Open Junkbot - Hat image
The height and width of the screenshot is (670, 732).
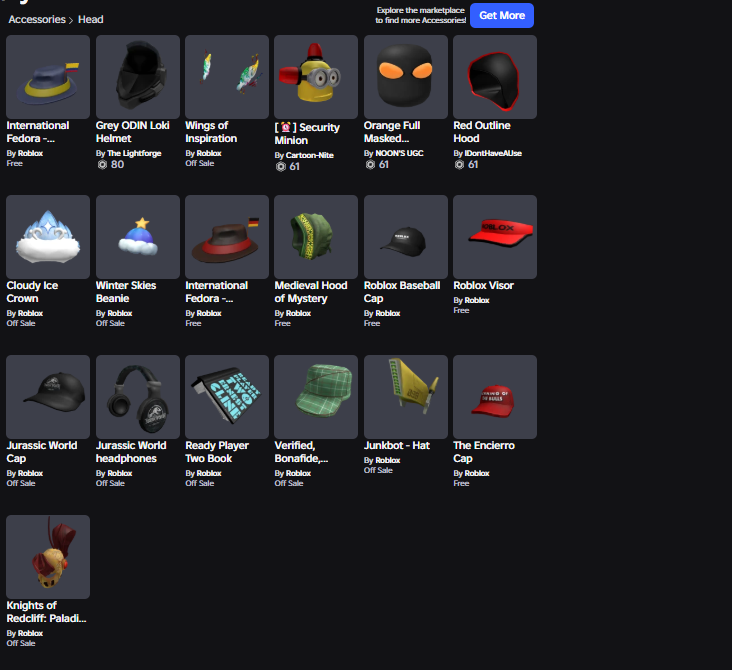[x=406, y=397]
